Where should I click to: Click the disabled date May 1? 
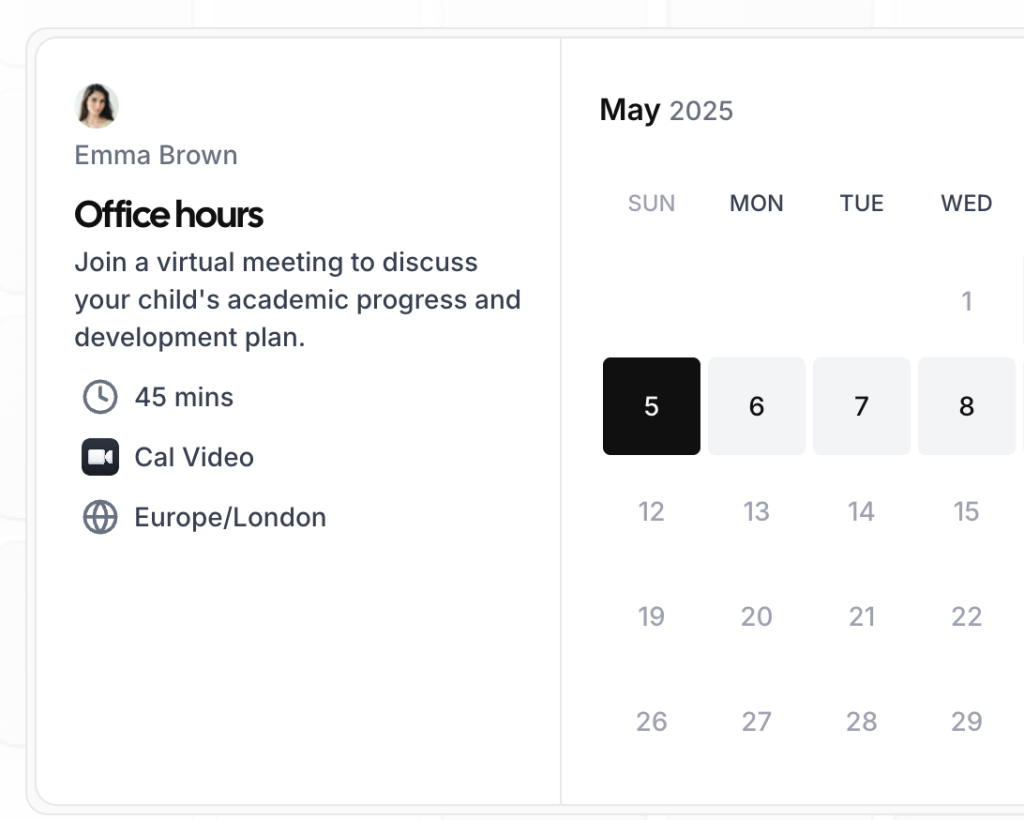pos(966,301)
